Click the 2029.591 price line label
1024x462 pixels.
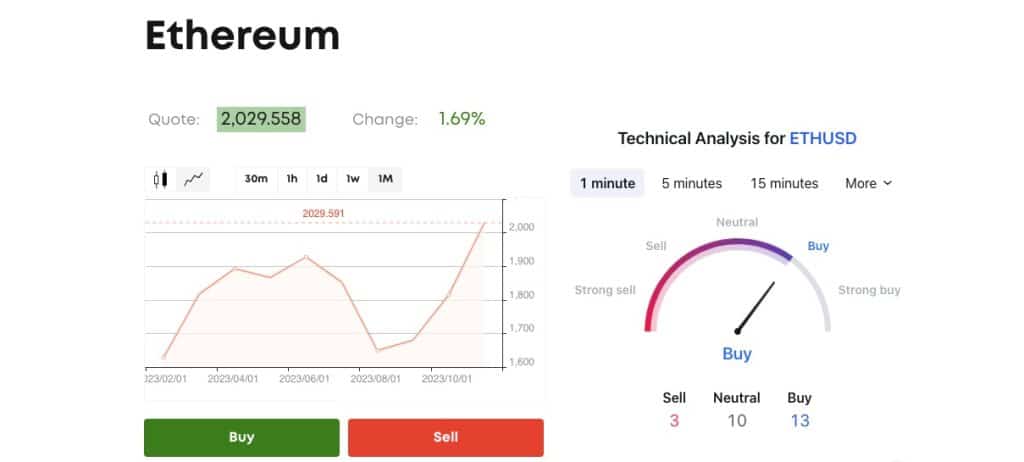pyautogui.click(x=323, y=213)
